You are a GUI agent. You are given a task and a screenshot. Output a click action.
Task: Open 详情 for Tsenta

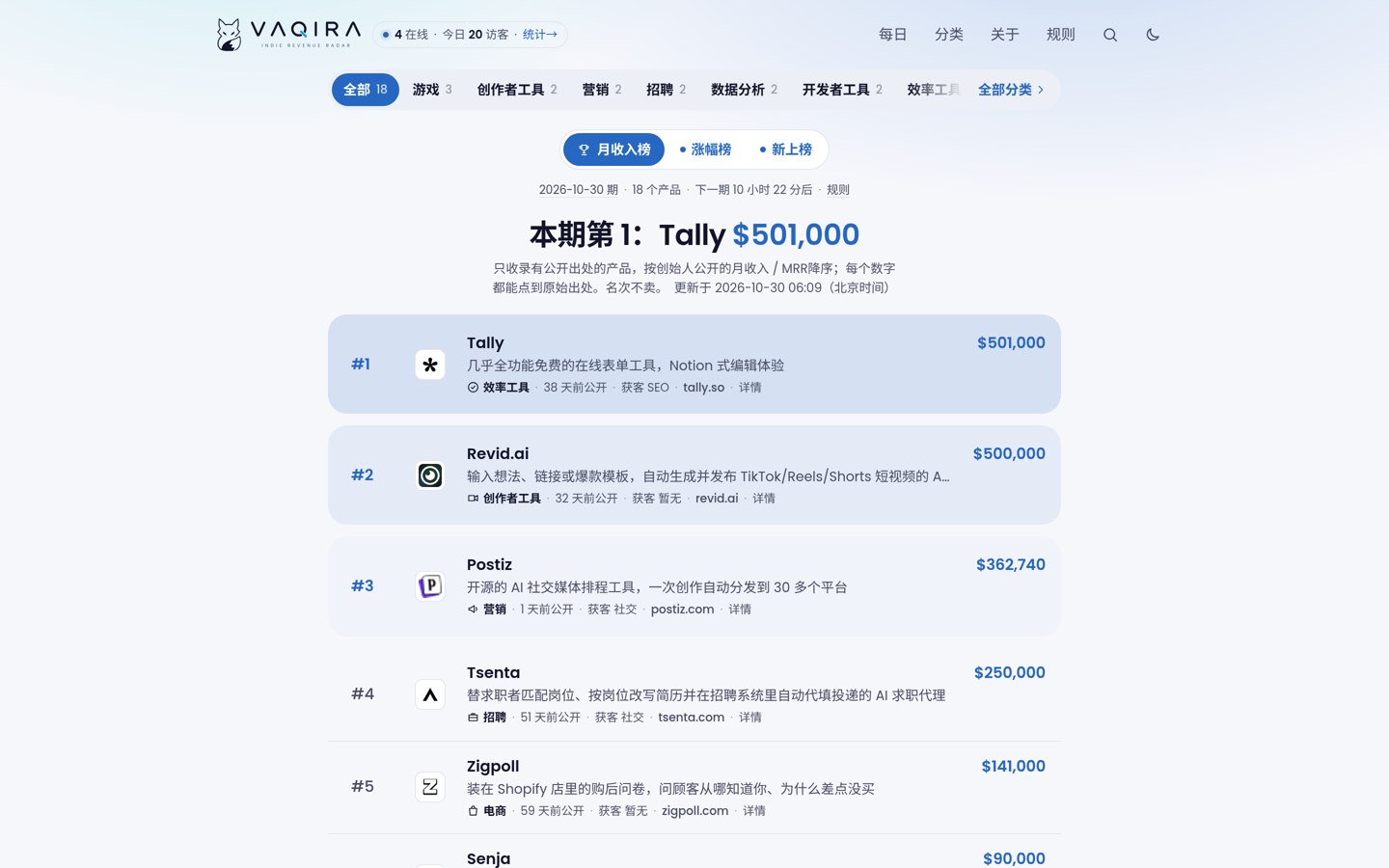point(750,718)
